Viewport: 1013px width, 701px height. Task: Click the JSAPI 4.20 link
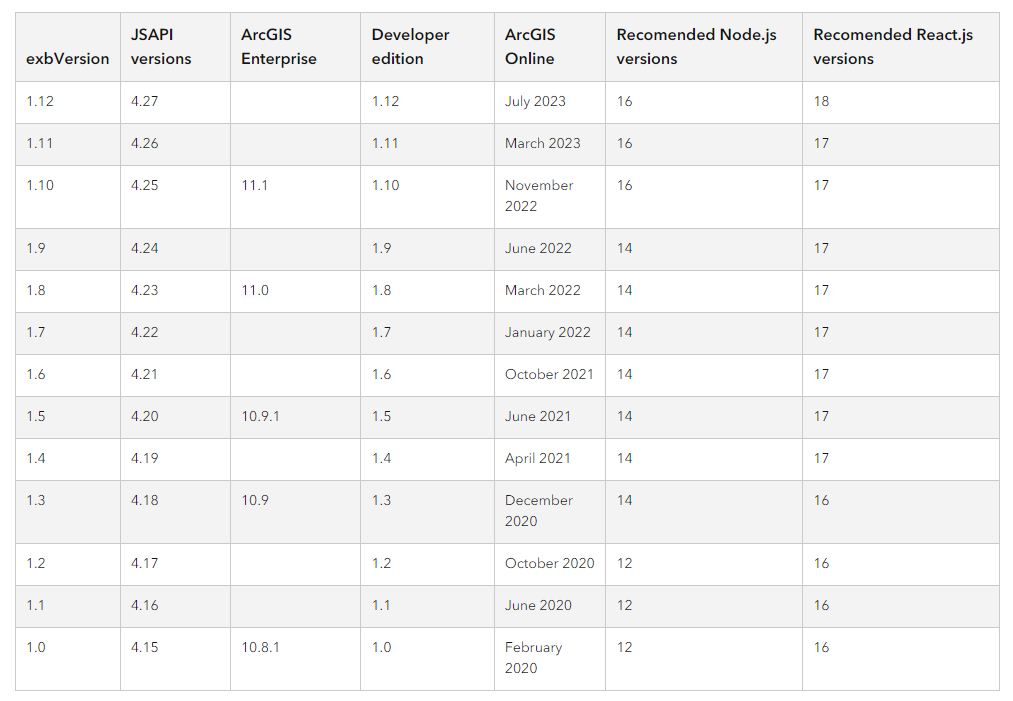click(x=144, y=416)
